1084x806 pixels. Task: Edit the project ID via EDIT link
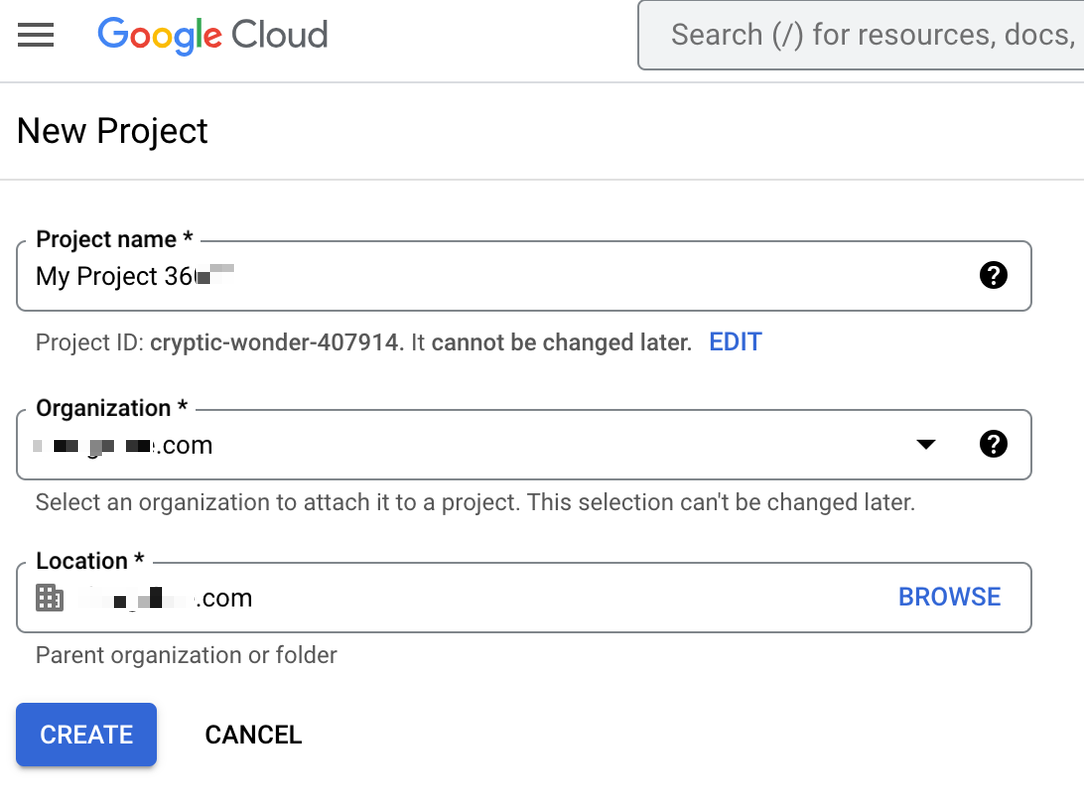735,342
